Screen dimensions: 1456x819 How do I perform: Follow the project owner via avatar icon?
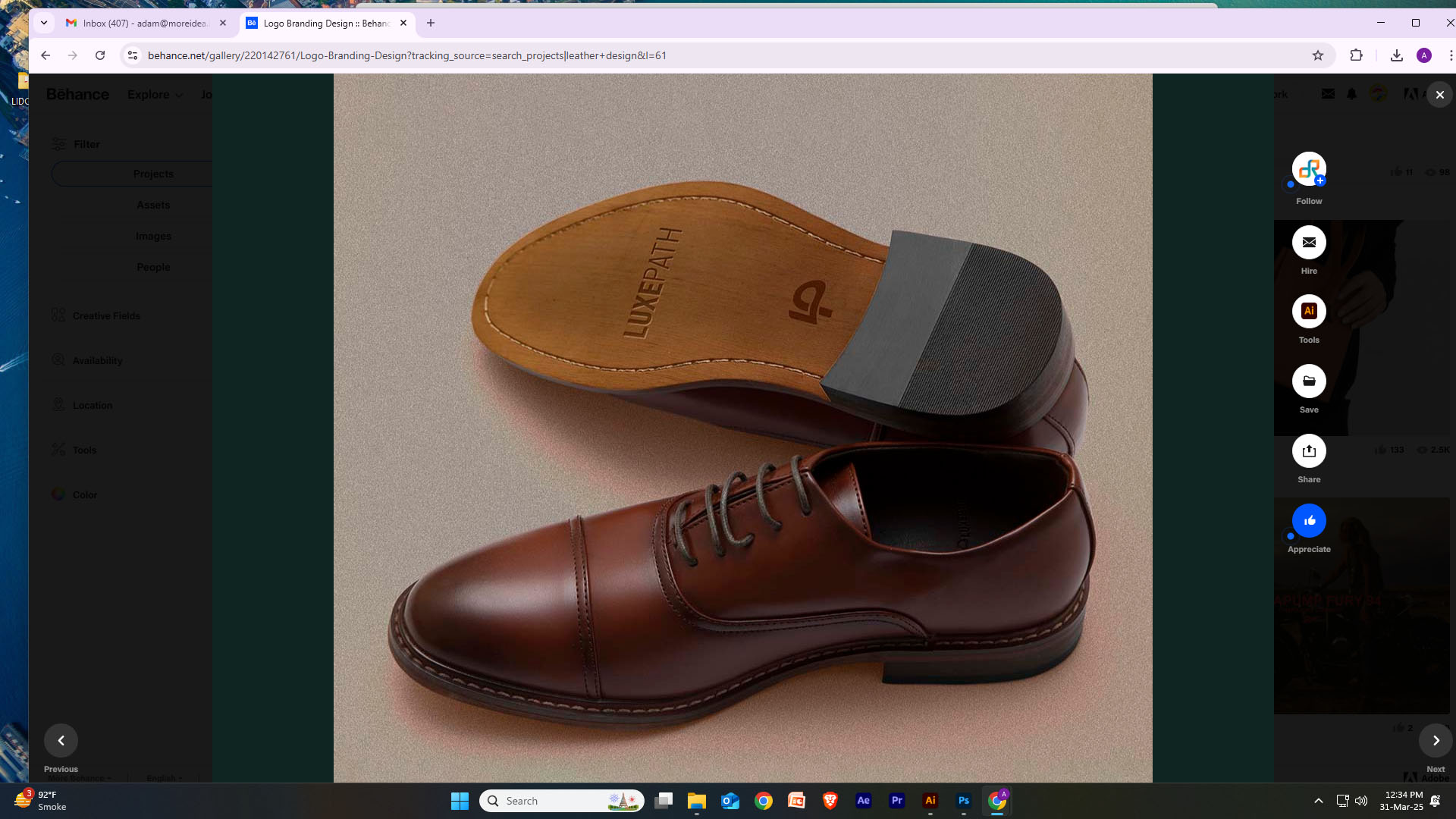click(1309, 170)
